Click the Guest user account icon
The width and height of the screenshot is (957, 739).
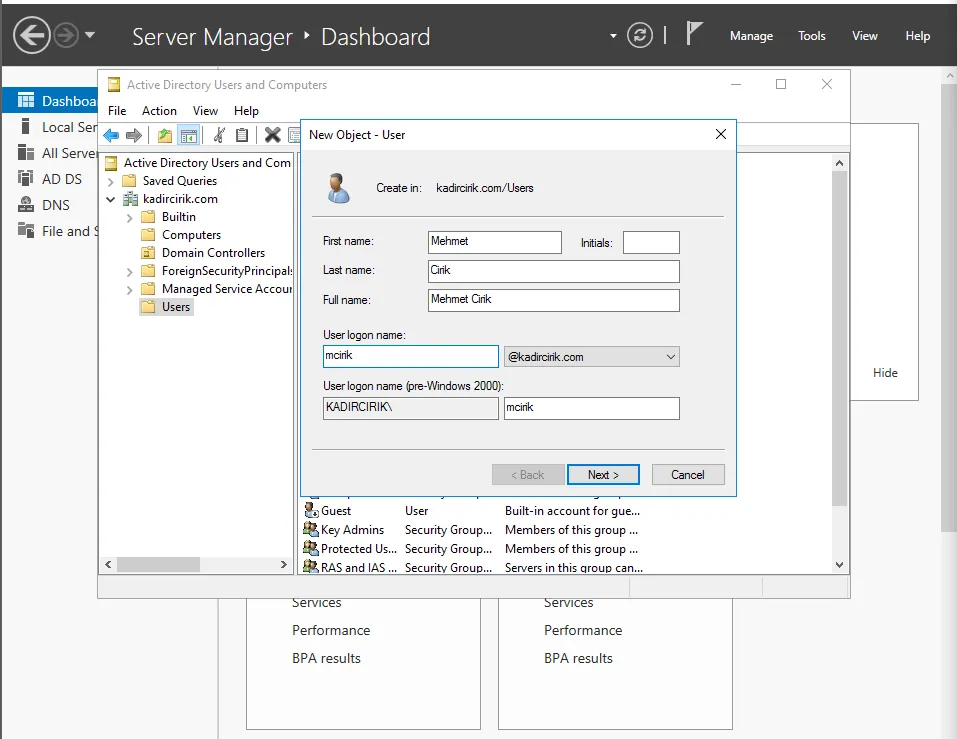[311, 510]
